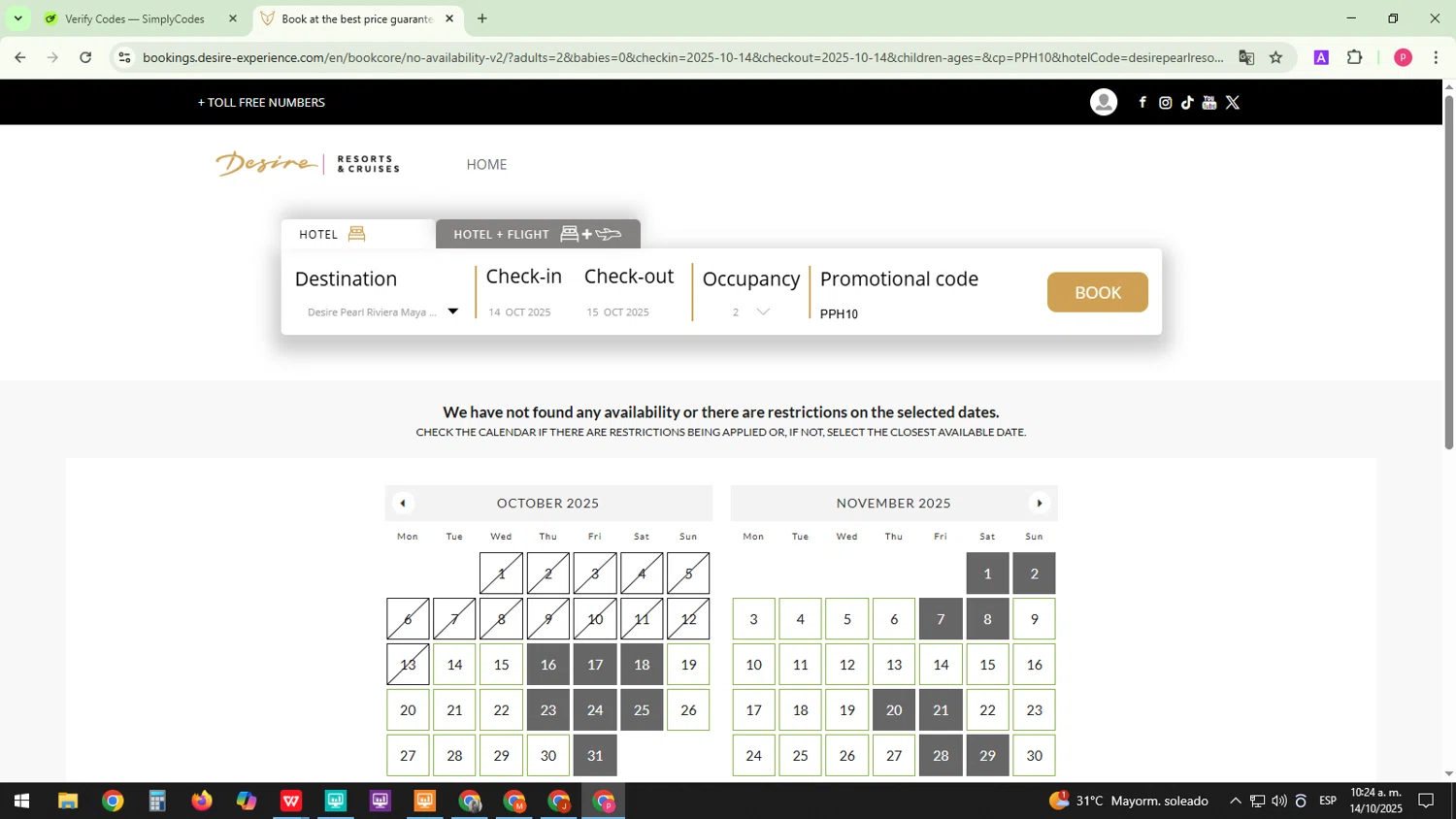Screen dimensions: 1456x819
Task: Open the notifications center icon
Action: pos(1427,802)
